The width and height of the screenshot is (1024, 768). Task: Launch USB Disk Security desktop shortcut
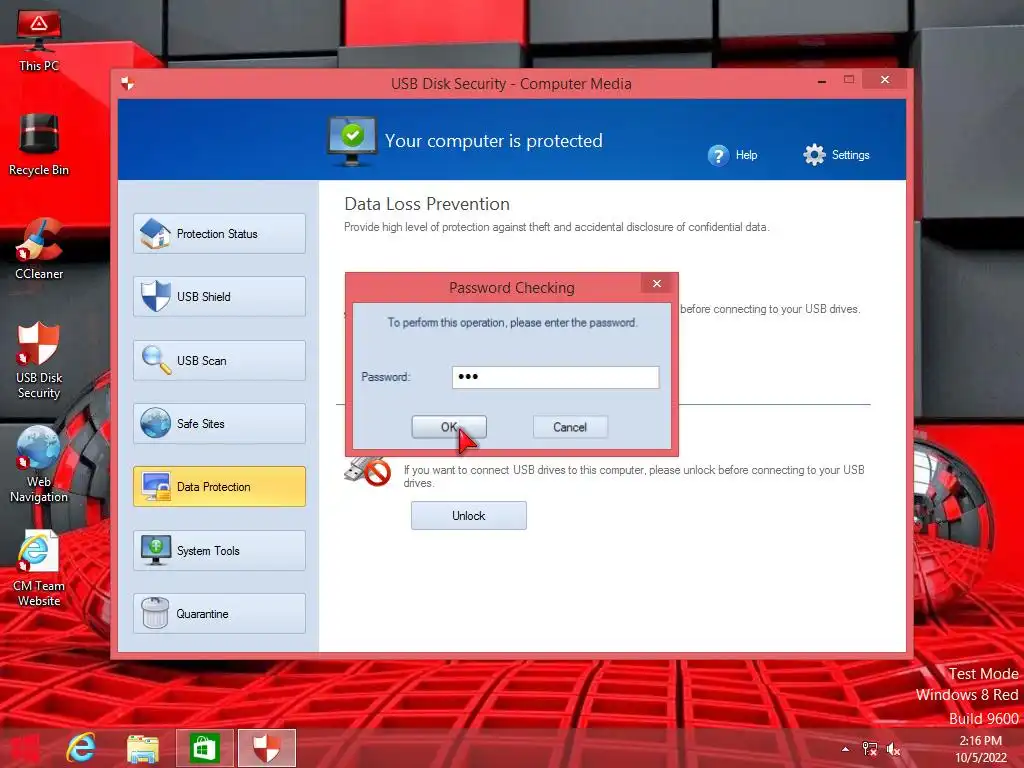[x=39, y=360]
